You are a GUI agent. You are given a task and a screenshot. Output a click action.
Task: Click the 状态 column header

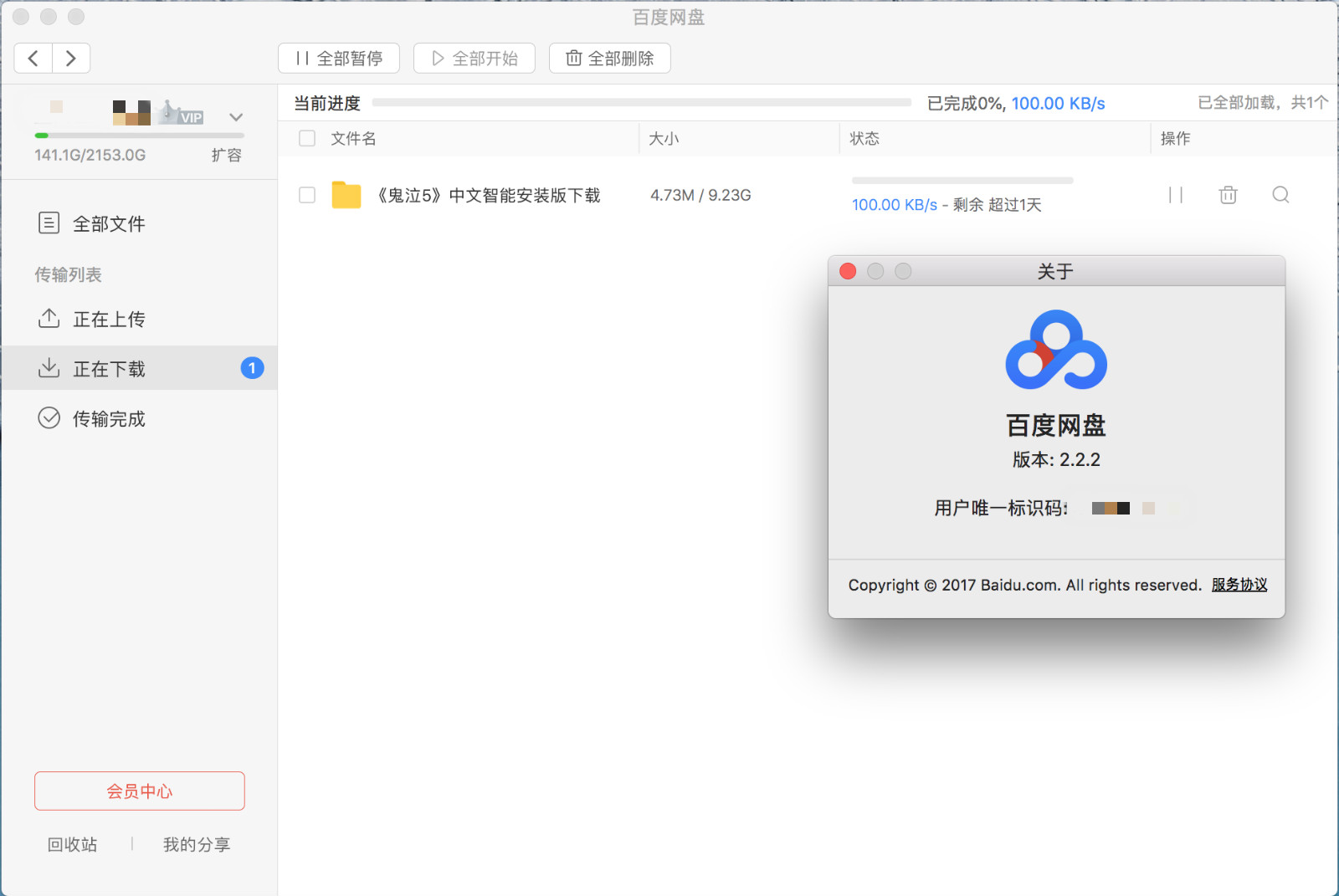(864, 139)
